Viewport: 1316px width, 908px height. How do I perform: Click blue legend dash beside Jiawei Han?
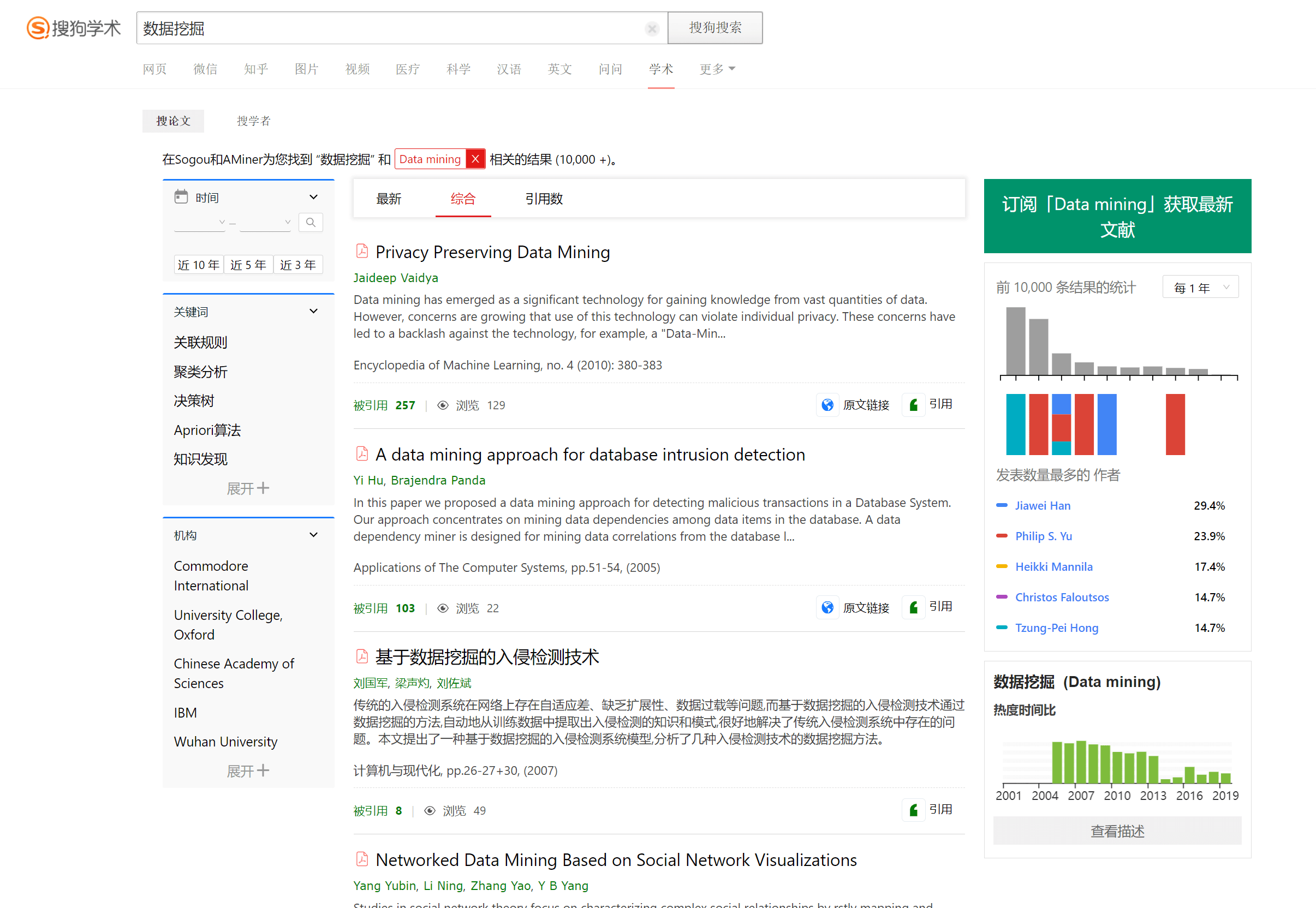1003,505
